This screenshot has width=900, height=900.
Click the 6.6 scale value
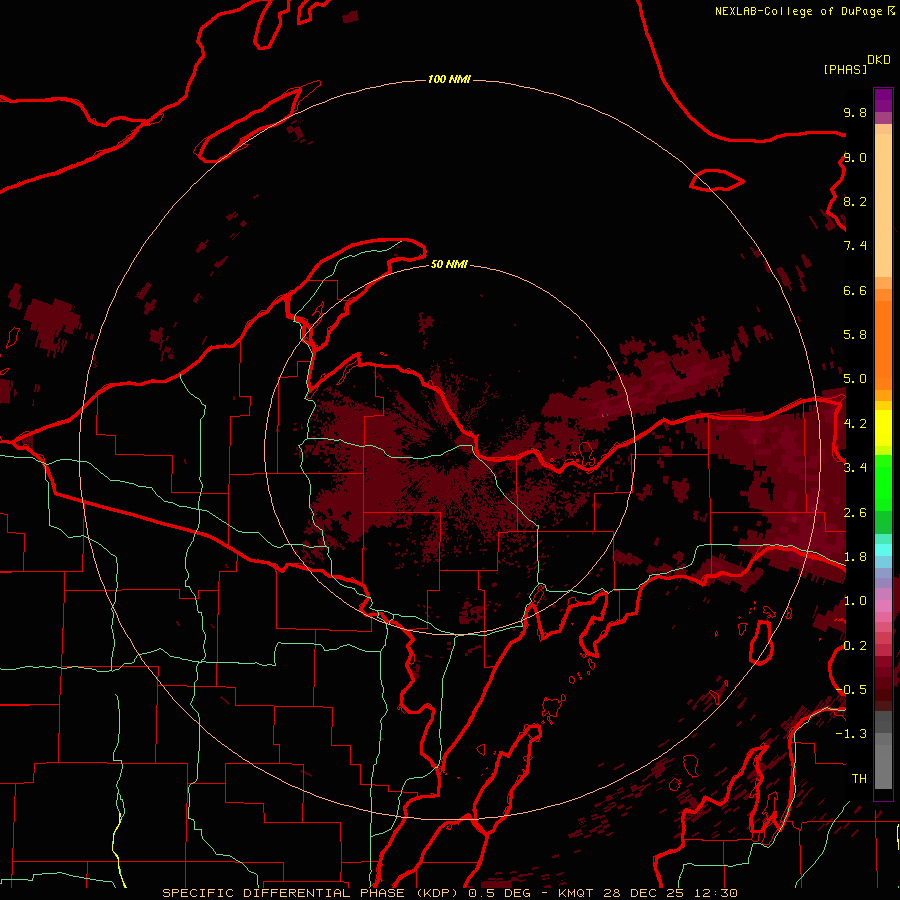(x=855, y=290)
